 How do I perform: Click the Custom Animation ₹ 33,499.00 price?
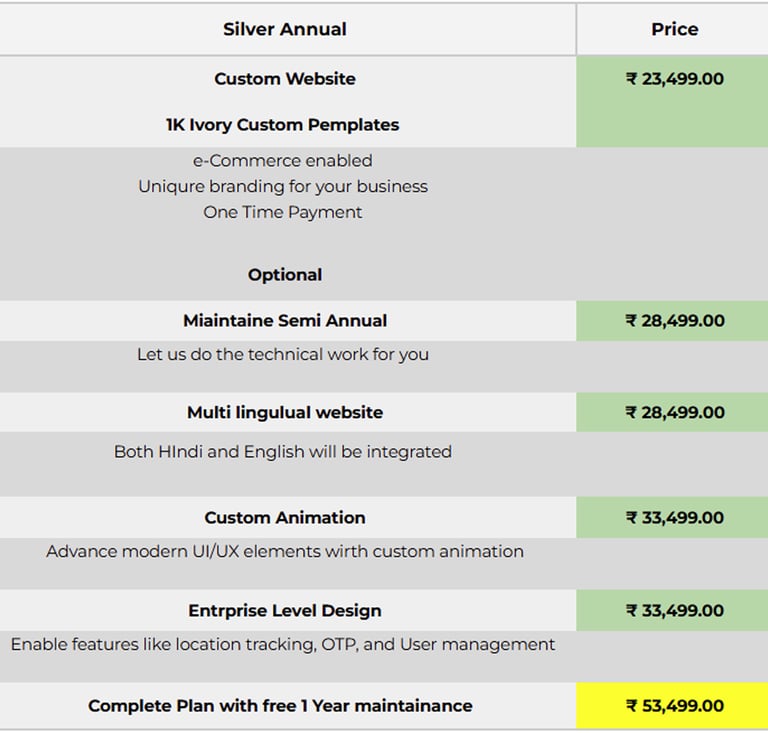click(674, 518)
